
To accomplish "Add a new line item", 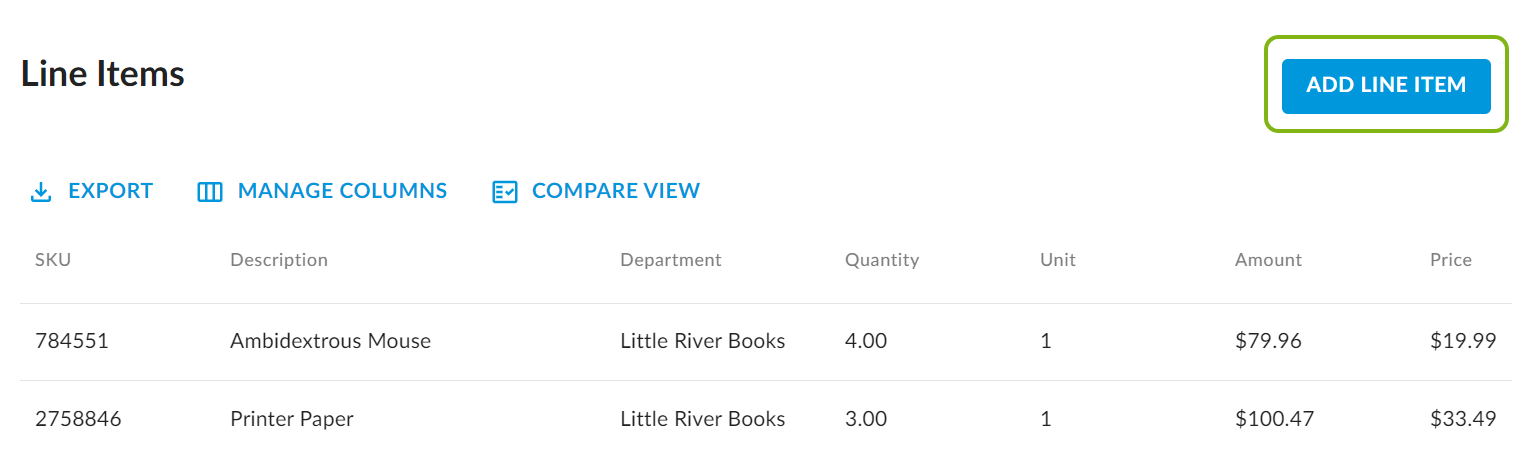I will [1386, 86].
